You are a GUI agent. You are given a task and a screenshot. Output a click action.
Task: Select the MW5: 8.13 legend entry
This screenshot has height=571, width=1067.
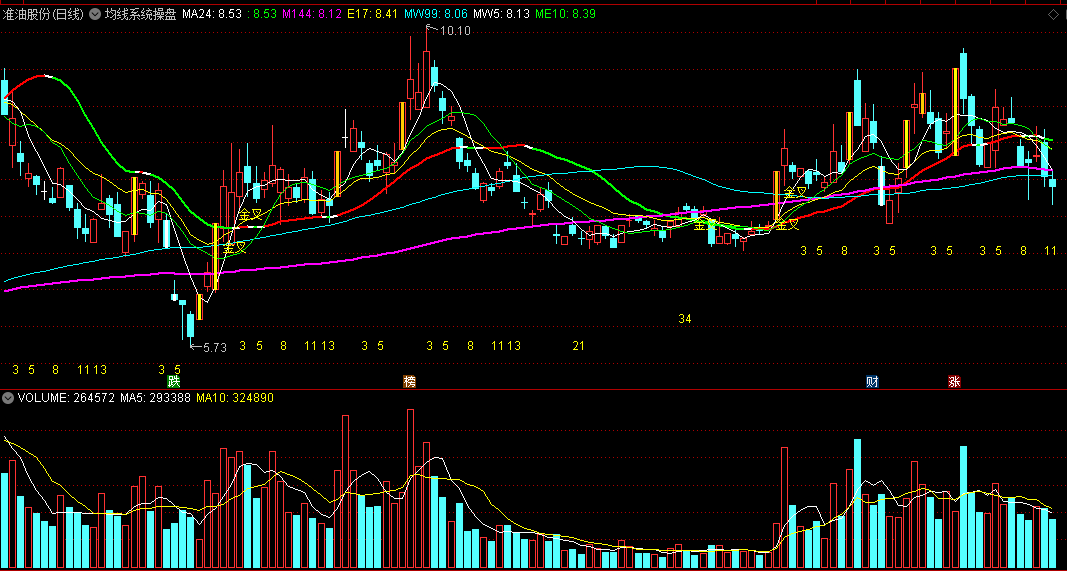(501, 14)
